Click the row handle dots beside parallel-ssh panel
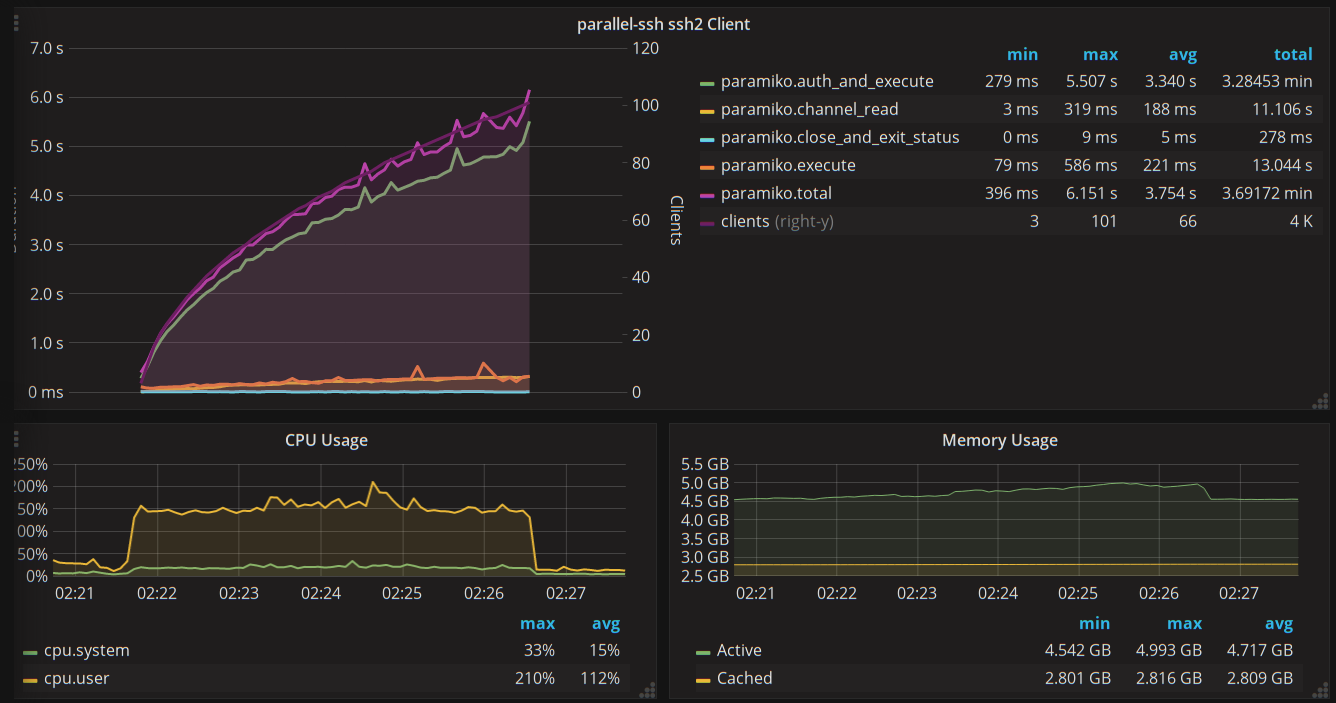The width and height of the screenshot is (1336, 703). [x=16, y=23]
